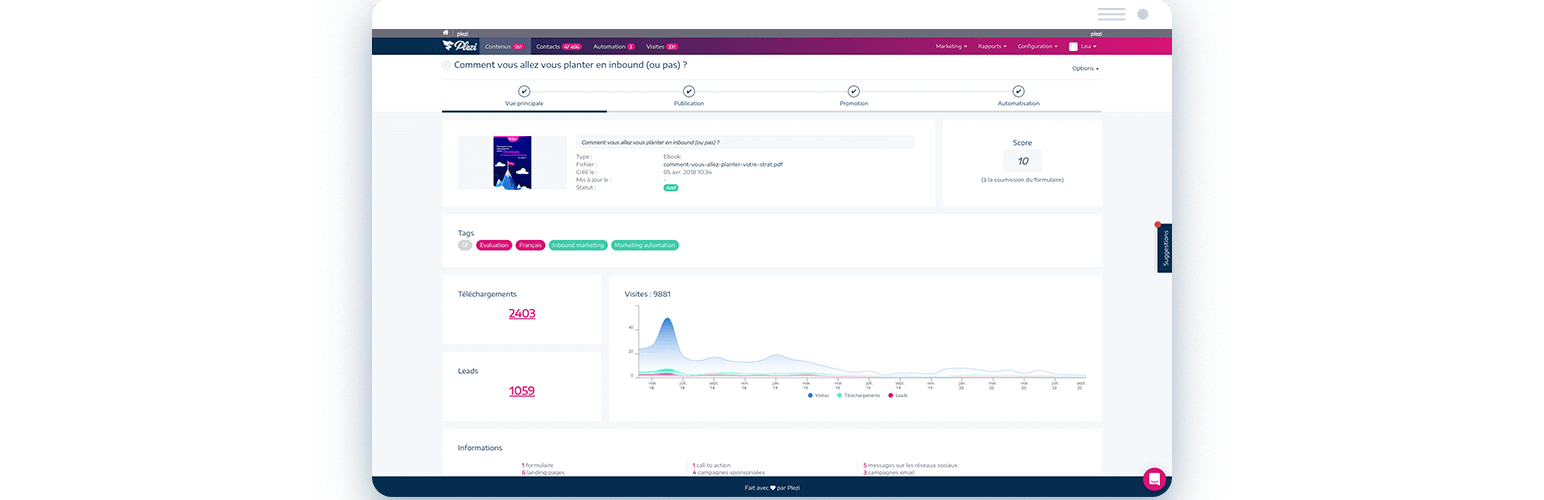Screen dimensions: 1544x500
Task: Switch to the Vue principale tab
Action: tap(524, 103)
